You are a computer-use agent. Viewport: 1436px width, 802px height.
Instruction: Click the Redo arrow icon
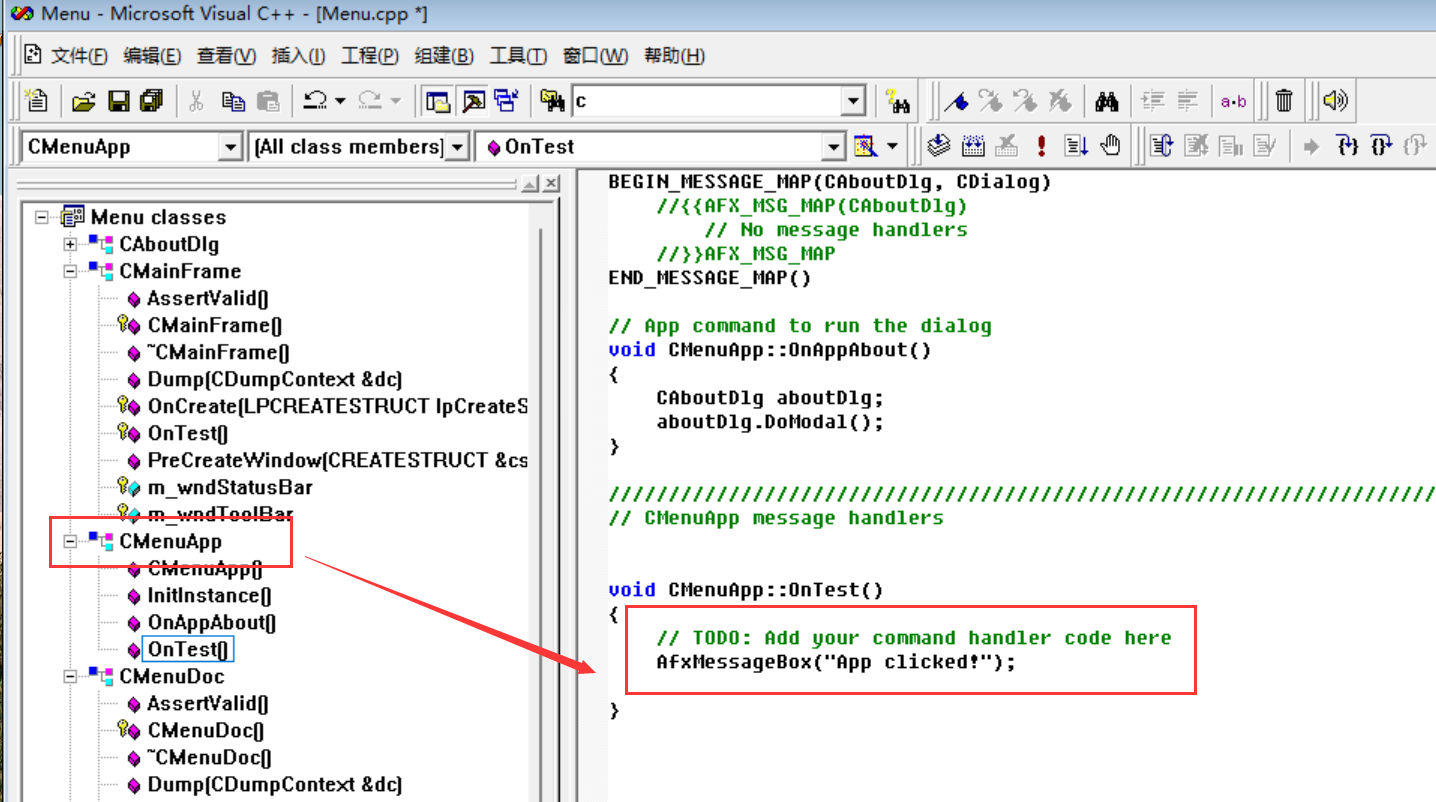371,101
